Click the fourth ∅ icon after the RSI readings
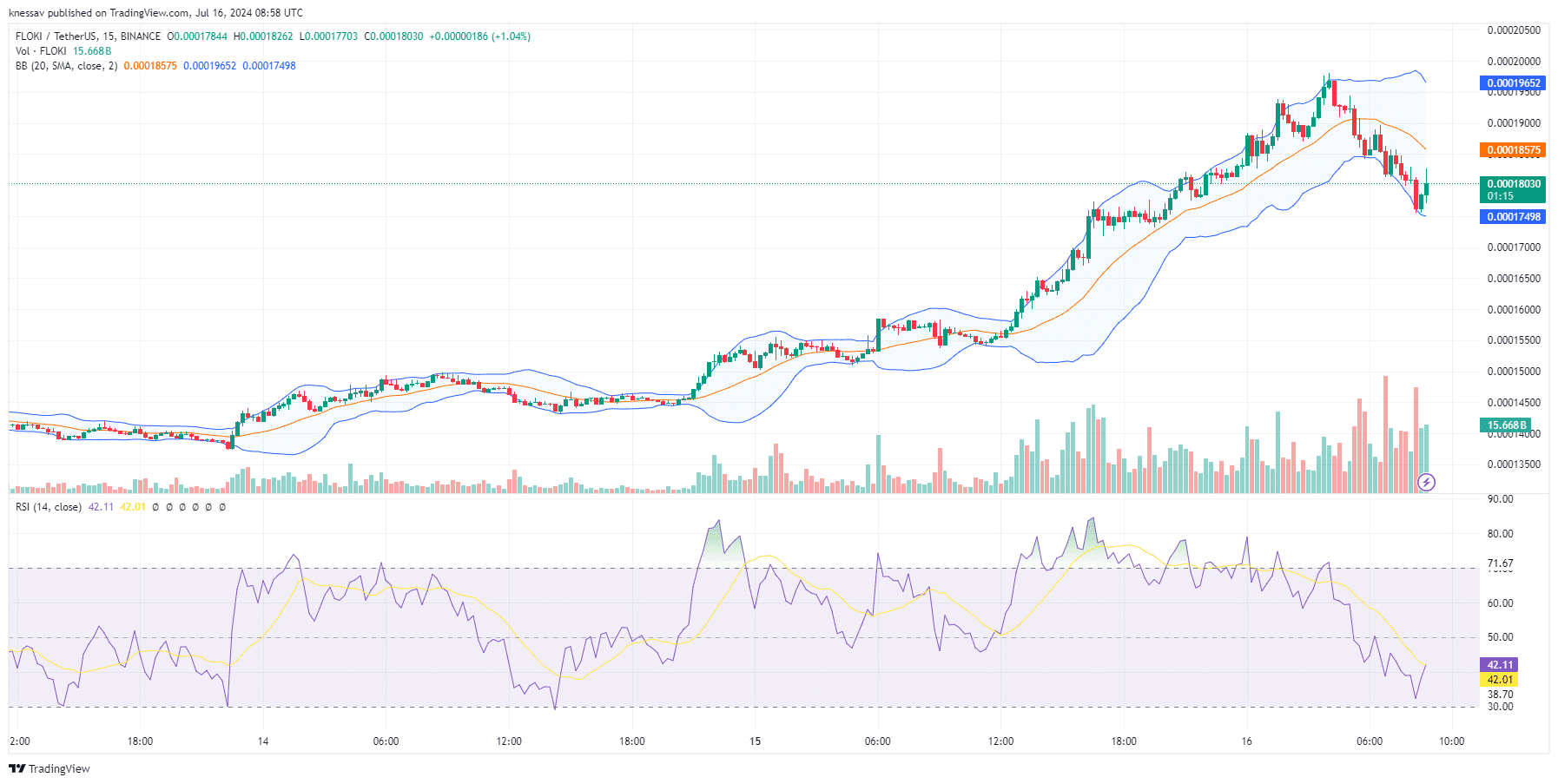 (195, 507)
